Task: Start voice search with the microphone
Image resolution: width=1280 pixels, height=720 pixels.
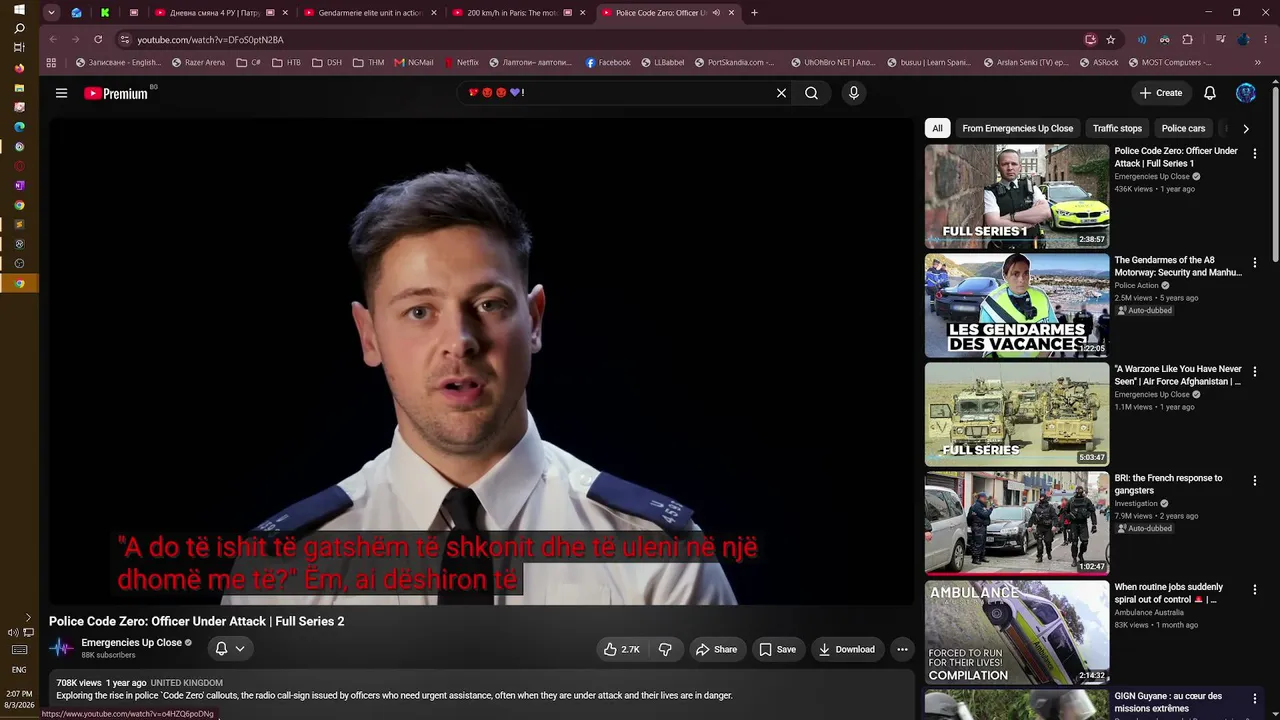Action: pos(853,93)
